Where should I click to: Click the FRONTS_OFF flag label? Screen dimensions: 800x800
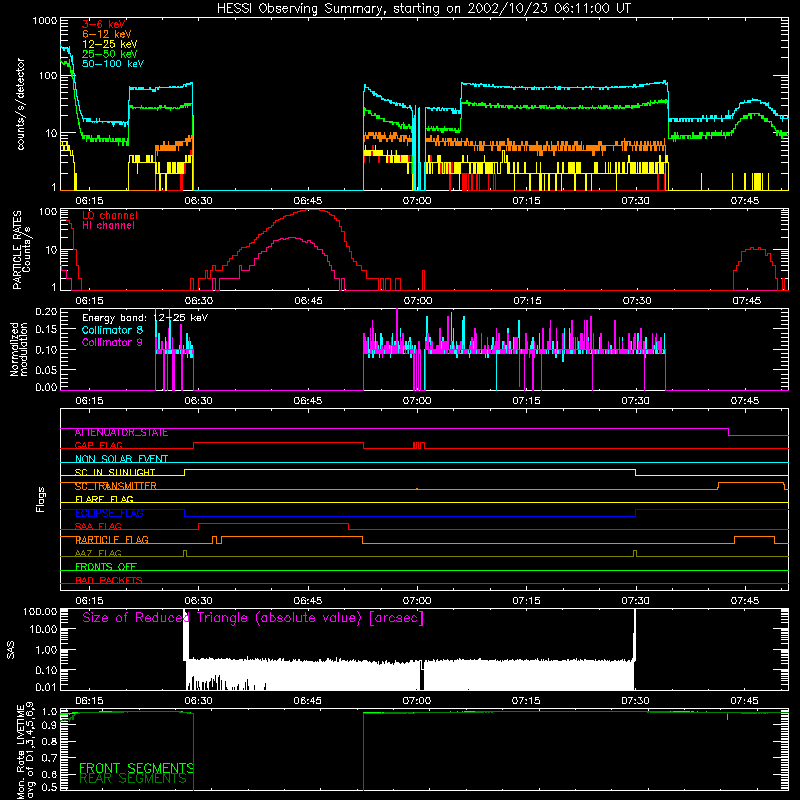pos(106,567)
